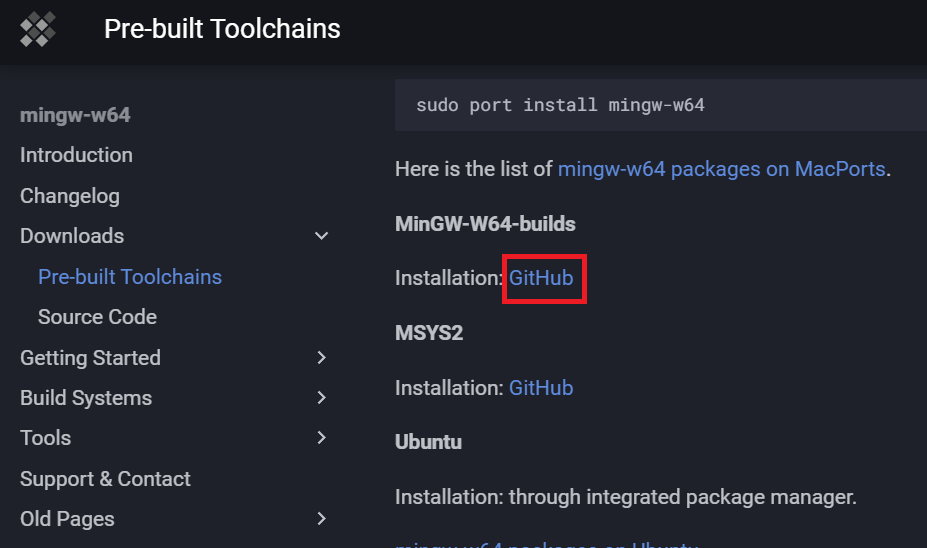Open the Introduction page in sidebar
927x548 pixels.
pyautogui.click(x=76, y=155)
